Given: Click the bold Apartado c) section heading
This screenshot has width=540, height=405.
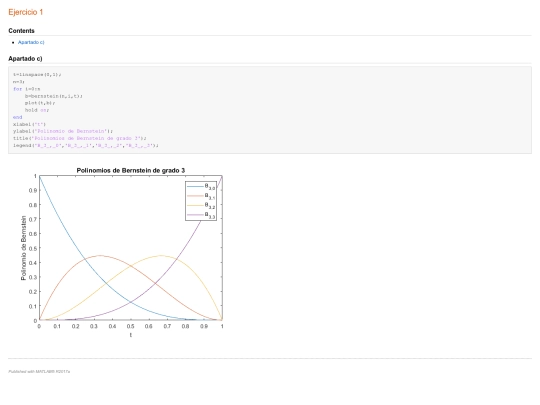Looking at the screenshot, I should tap(25, 59).
